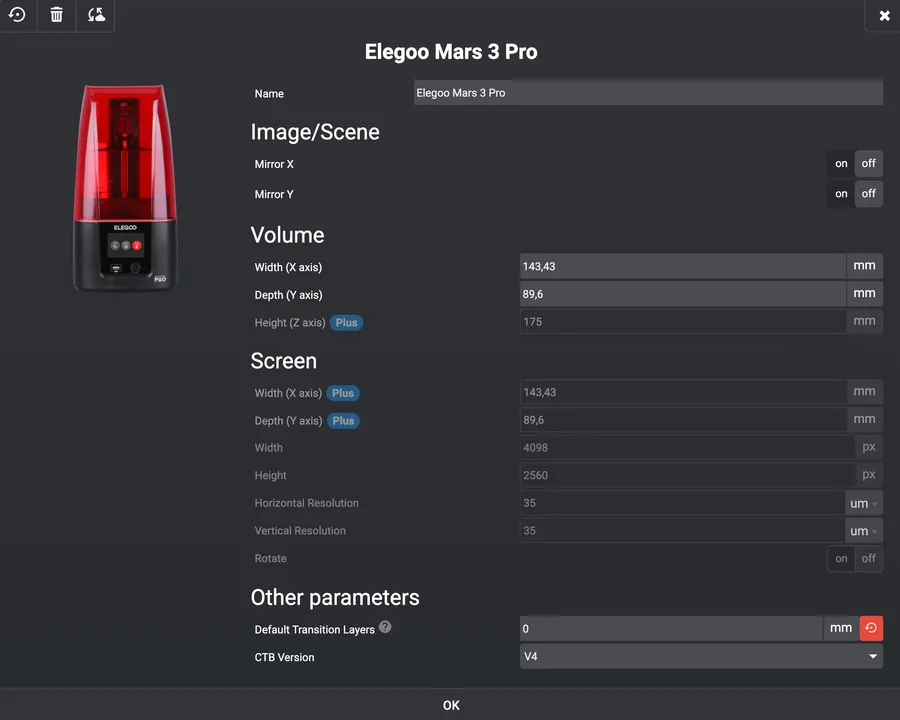The image size is (900, 720).
Task: Click the Plus badge beside Screen Width (X axis)
Action: click(343, 393)
